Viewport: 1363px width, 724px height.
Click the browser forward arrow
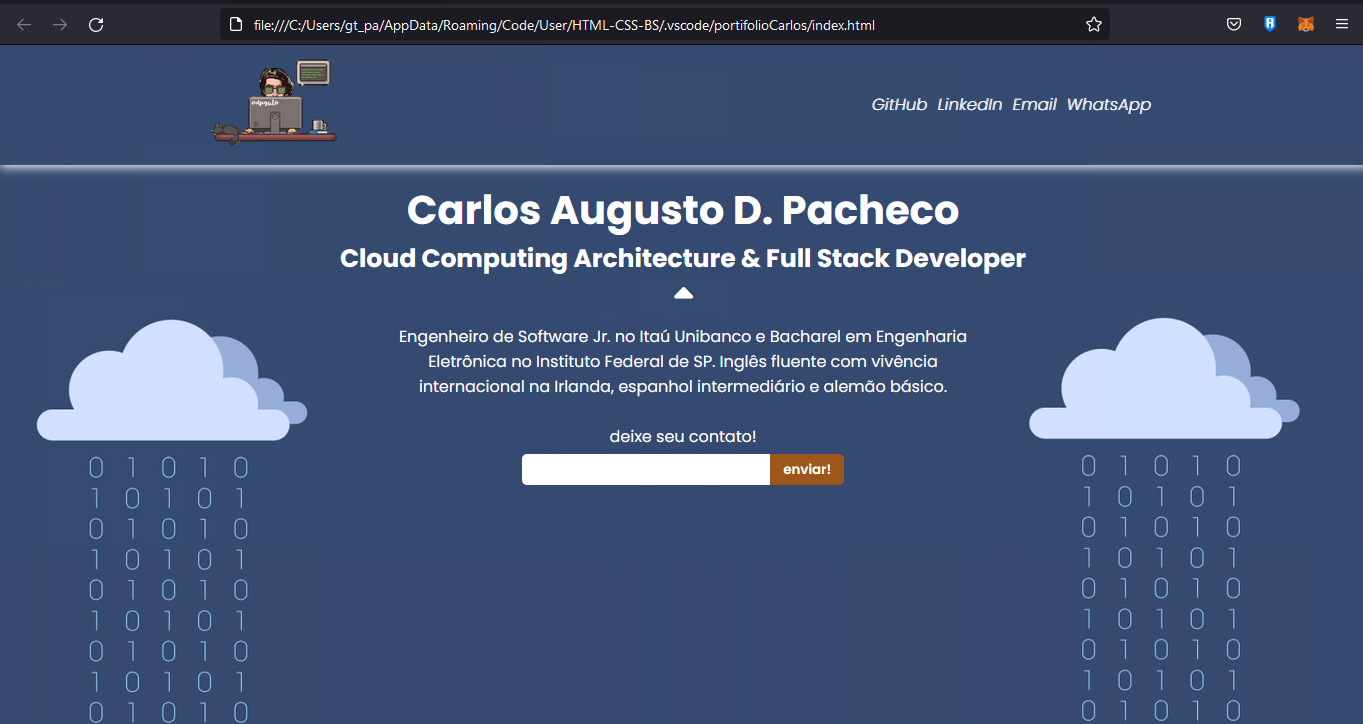tap(60, 25)
